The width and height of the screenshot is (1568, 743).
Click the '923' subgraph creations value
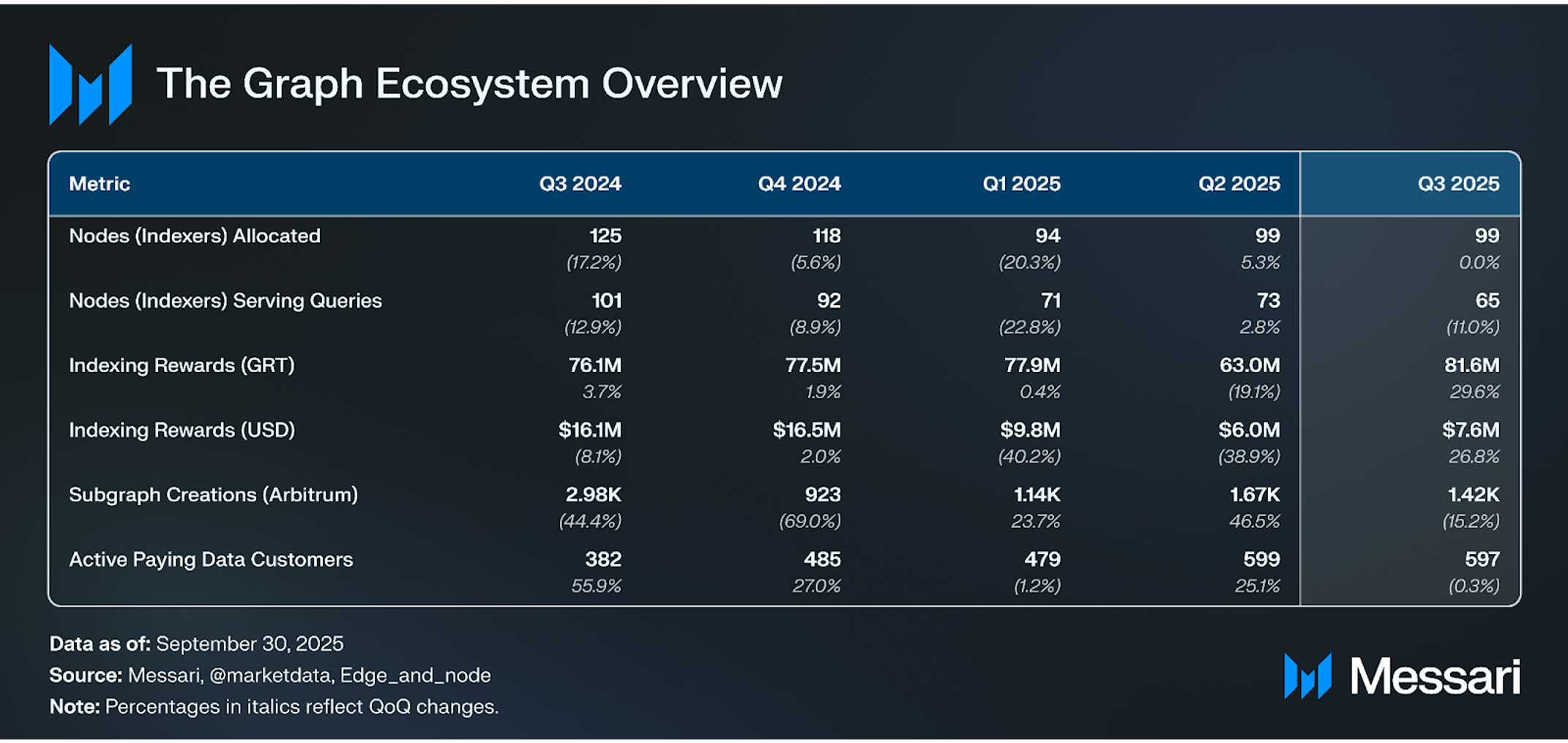(x=823, y=495)
